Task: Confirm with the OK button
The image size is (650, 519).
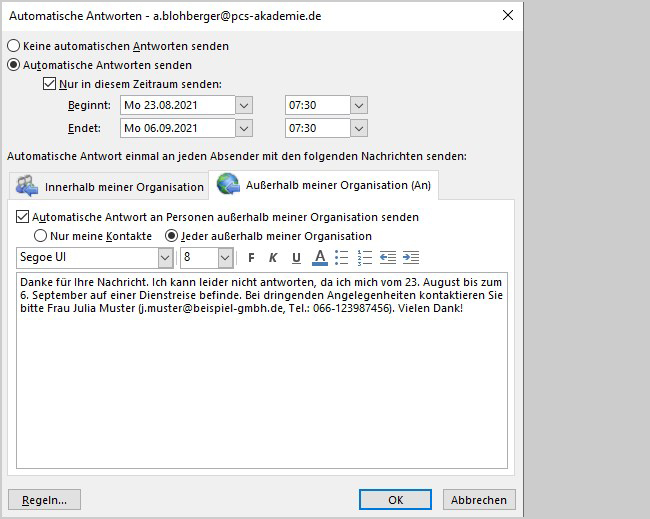Action: click(395, 500)
